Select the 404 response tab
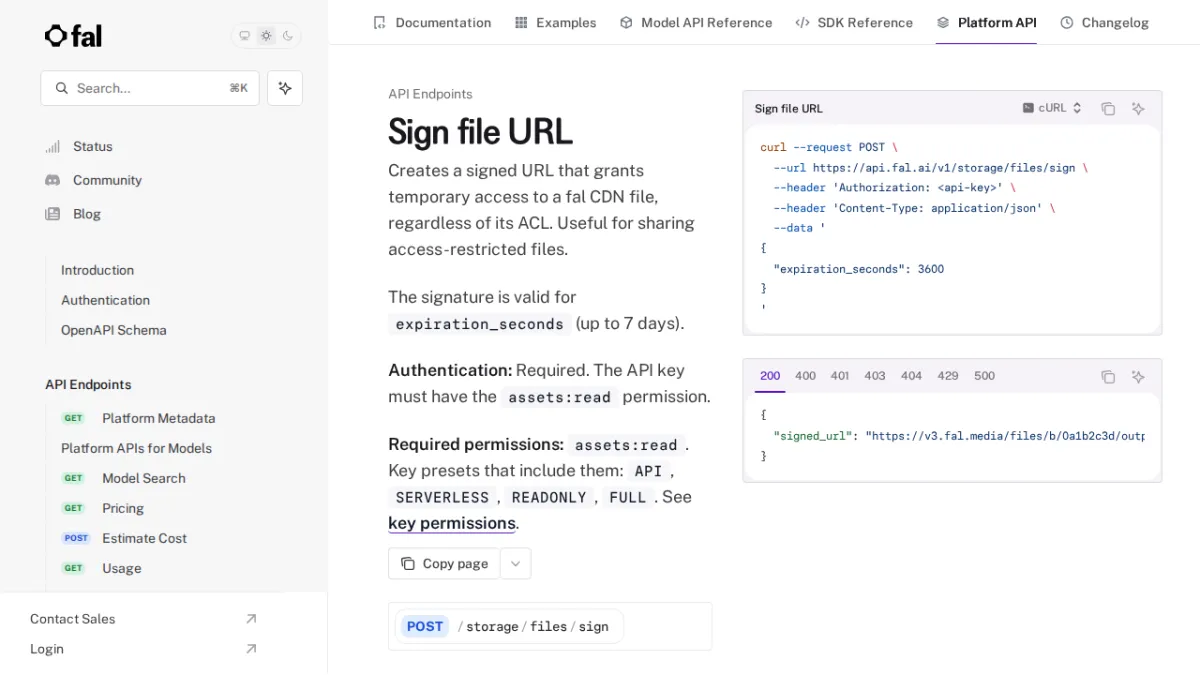1200x675 pixels. click(911, 376)
